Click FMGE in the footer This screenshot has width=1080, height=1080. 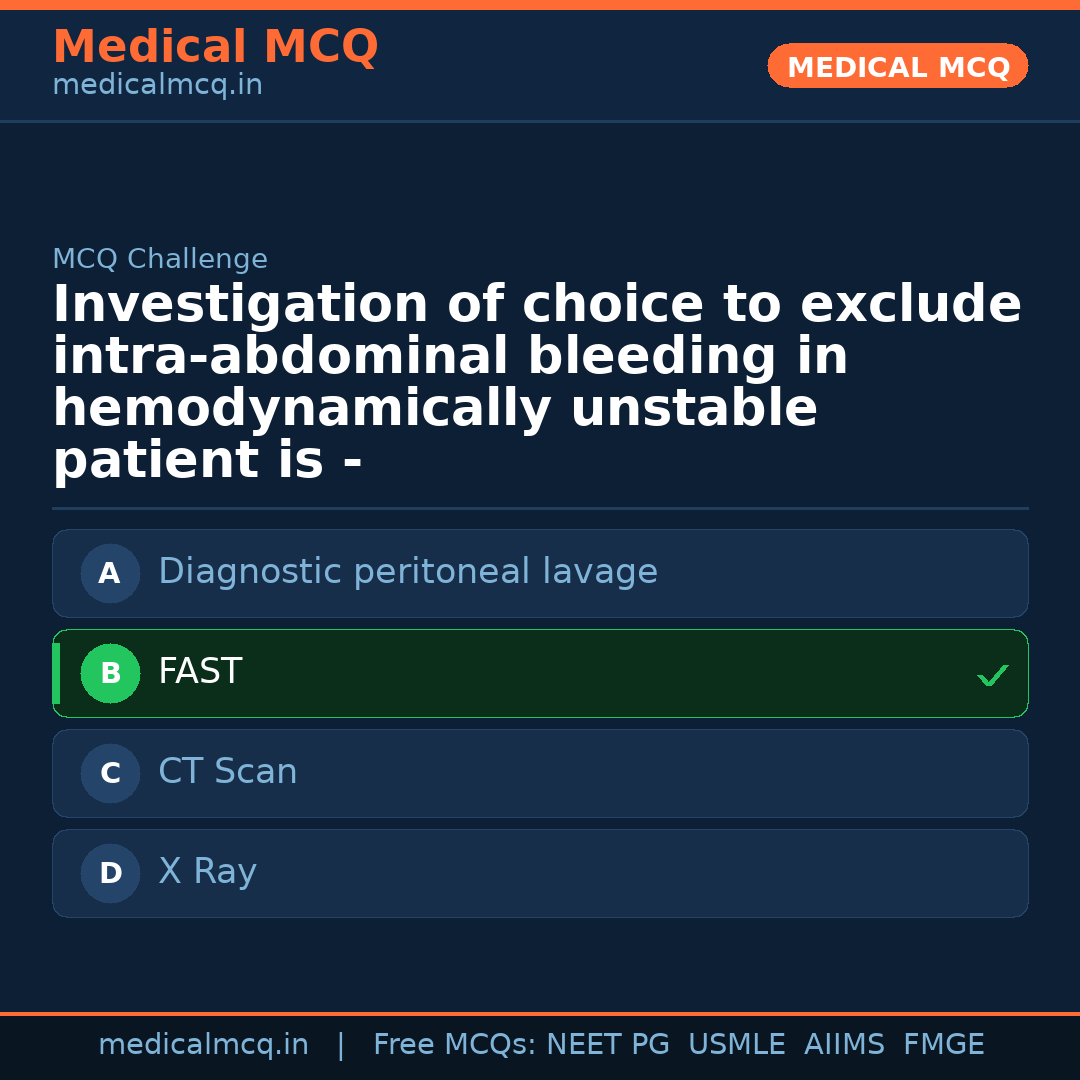tap(944, 1045)
